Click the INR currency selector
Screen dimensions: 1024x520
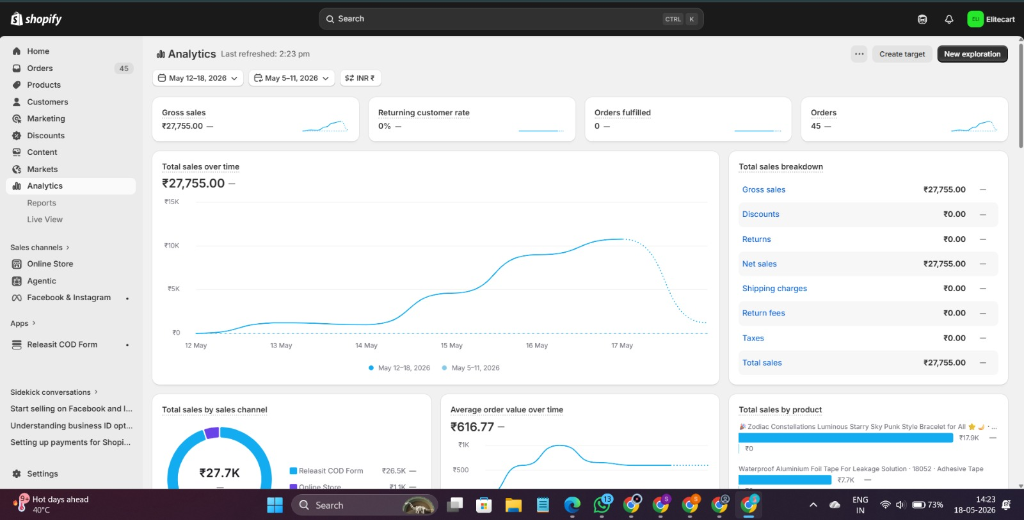tap(360, 78)
